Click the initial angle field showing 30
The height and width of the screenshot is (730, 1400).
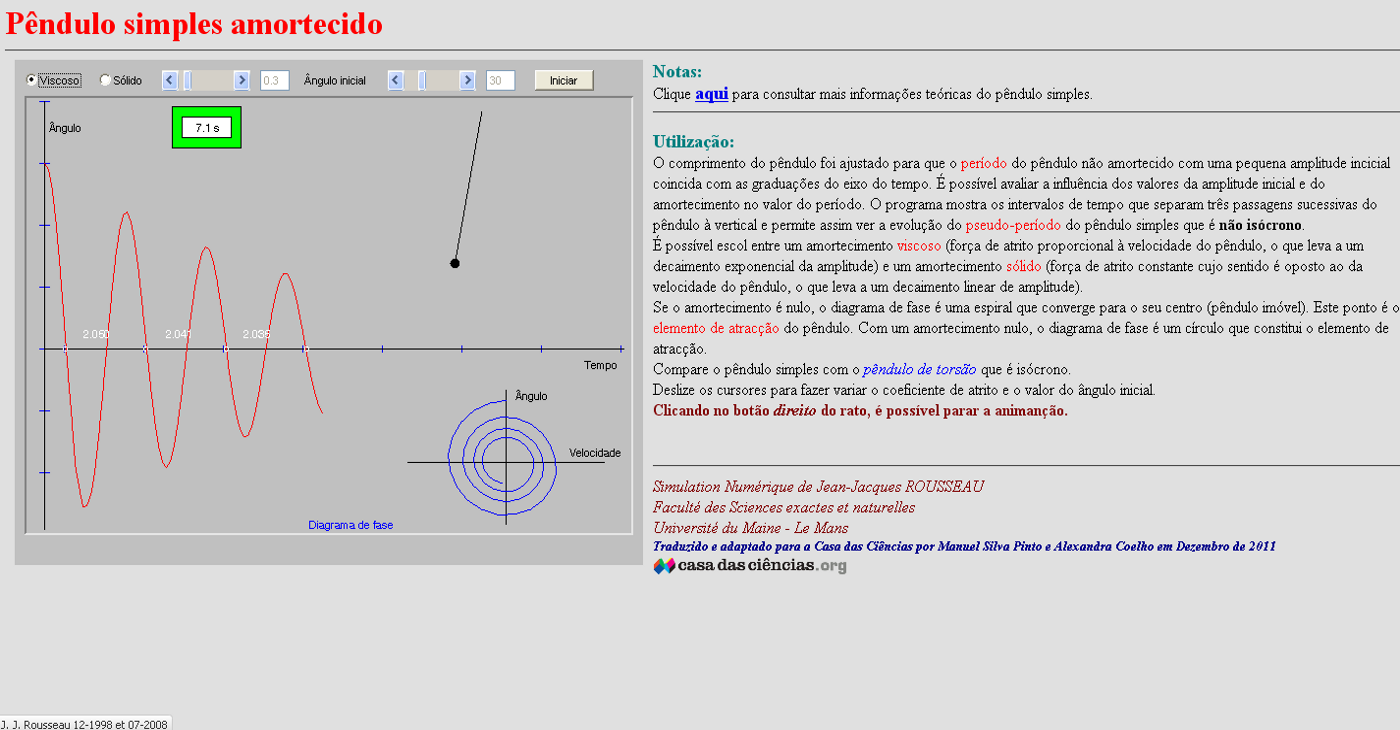point(500,80)
